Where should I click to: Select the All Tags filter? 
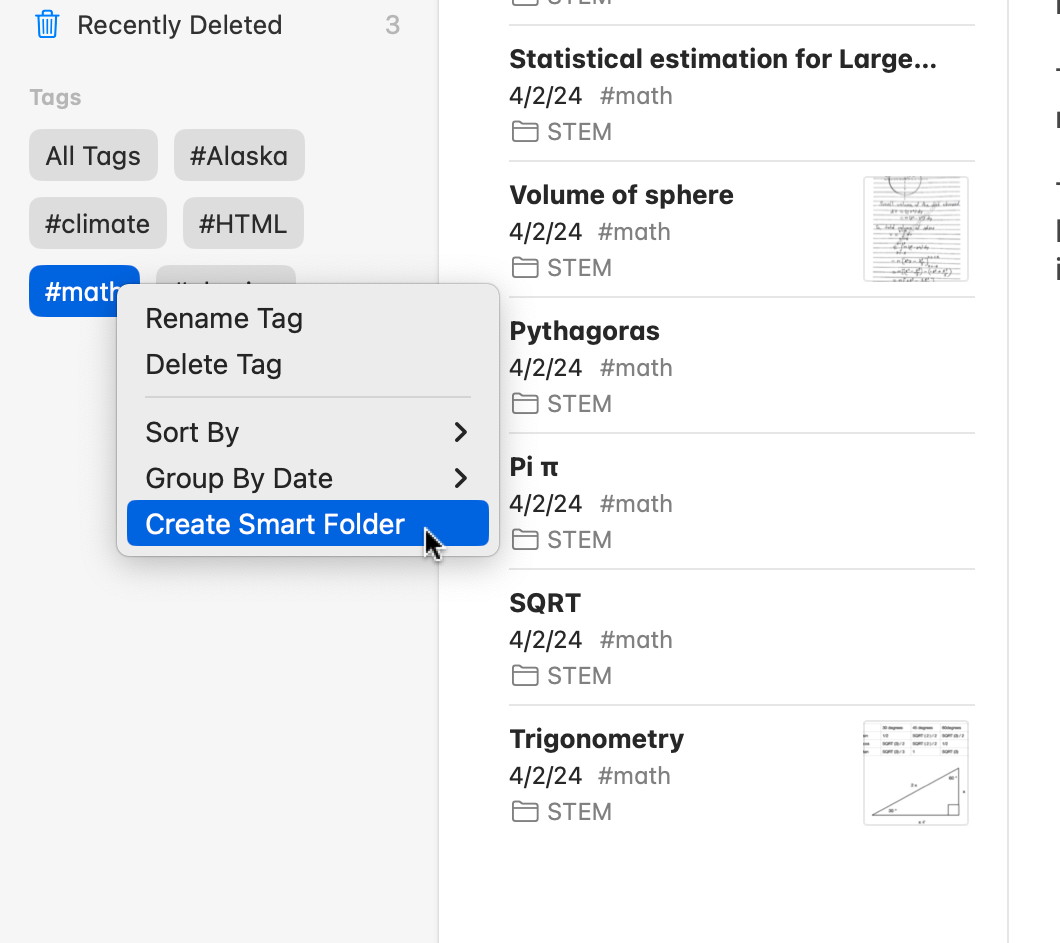[x=93, y=156]
